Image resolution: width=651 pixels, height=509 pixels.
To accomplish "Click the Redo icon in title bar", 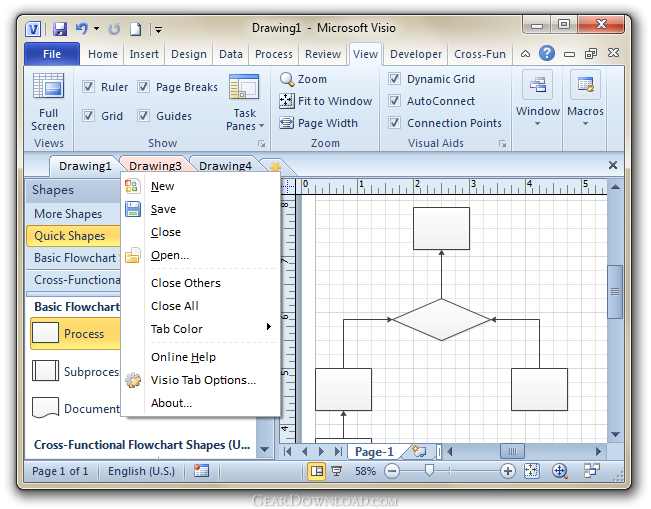I will click(x=114, y=29).
